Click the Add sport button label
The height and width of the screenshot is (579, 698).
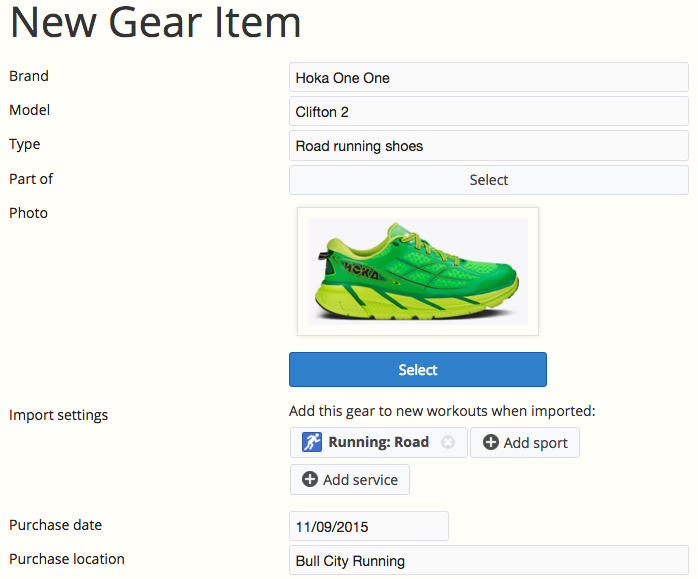coord(536,443)
